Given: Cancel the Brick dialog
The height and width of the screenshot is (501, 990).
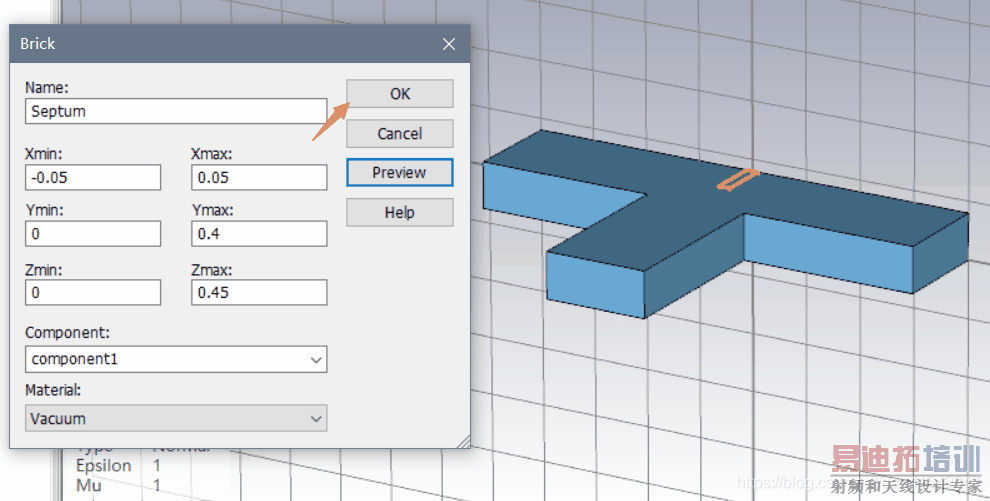Looking at the screenshot, I should [x=400, y=133].
